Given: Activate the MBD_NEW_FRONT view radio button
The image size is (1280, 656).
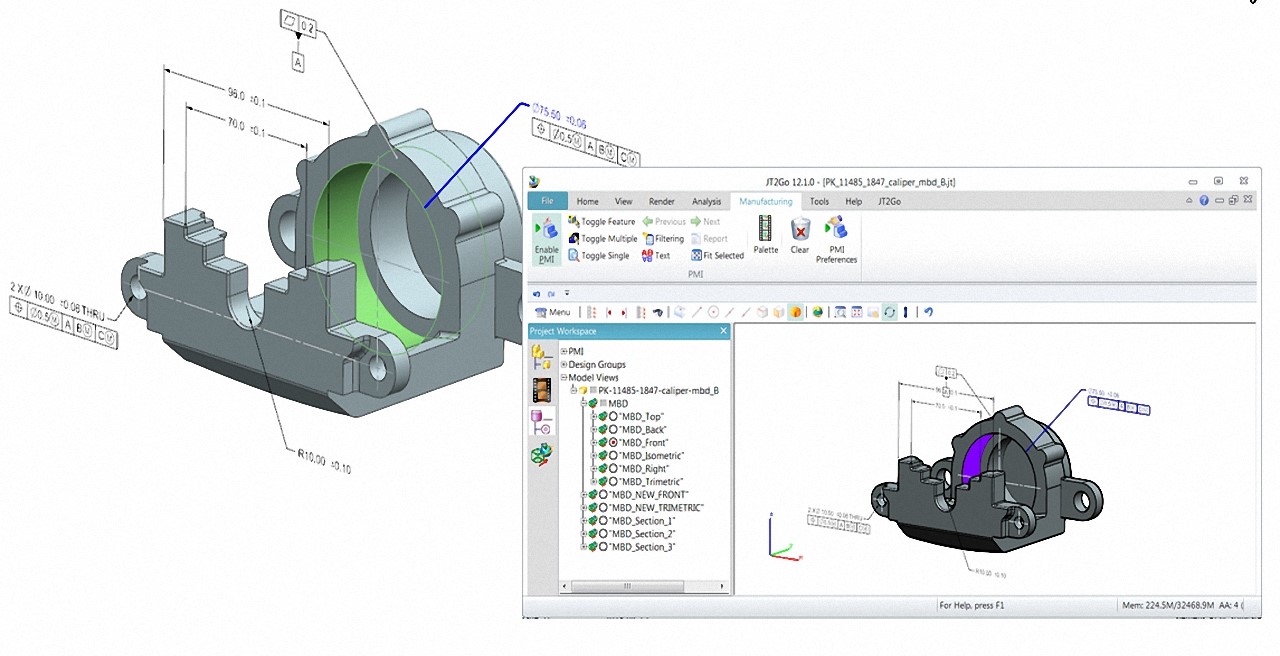Looking at the screenshot, I should [604, 495].
